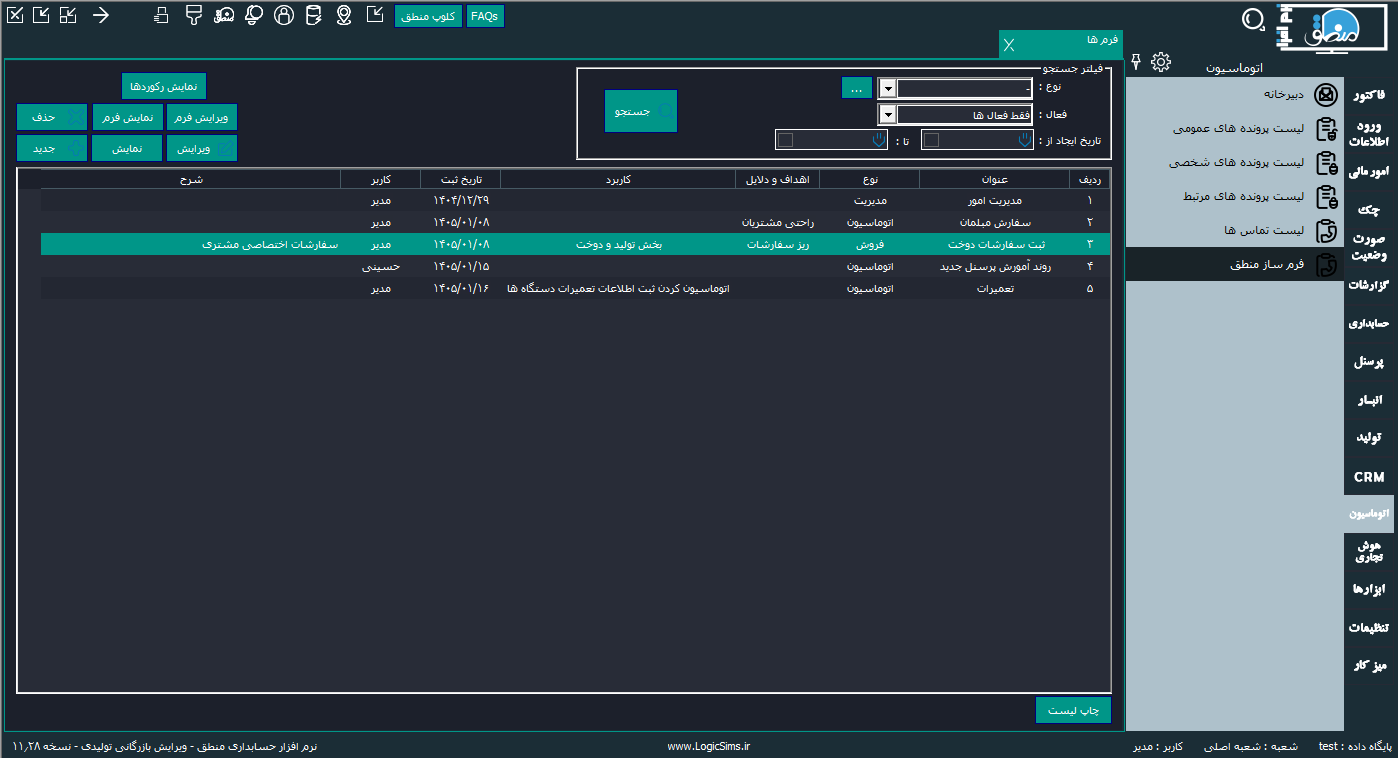Click the تاریخ ثبت column header
Screen dimensions: 1398x758
pyautogui.click(x=460, y=179)
